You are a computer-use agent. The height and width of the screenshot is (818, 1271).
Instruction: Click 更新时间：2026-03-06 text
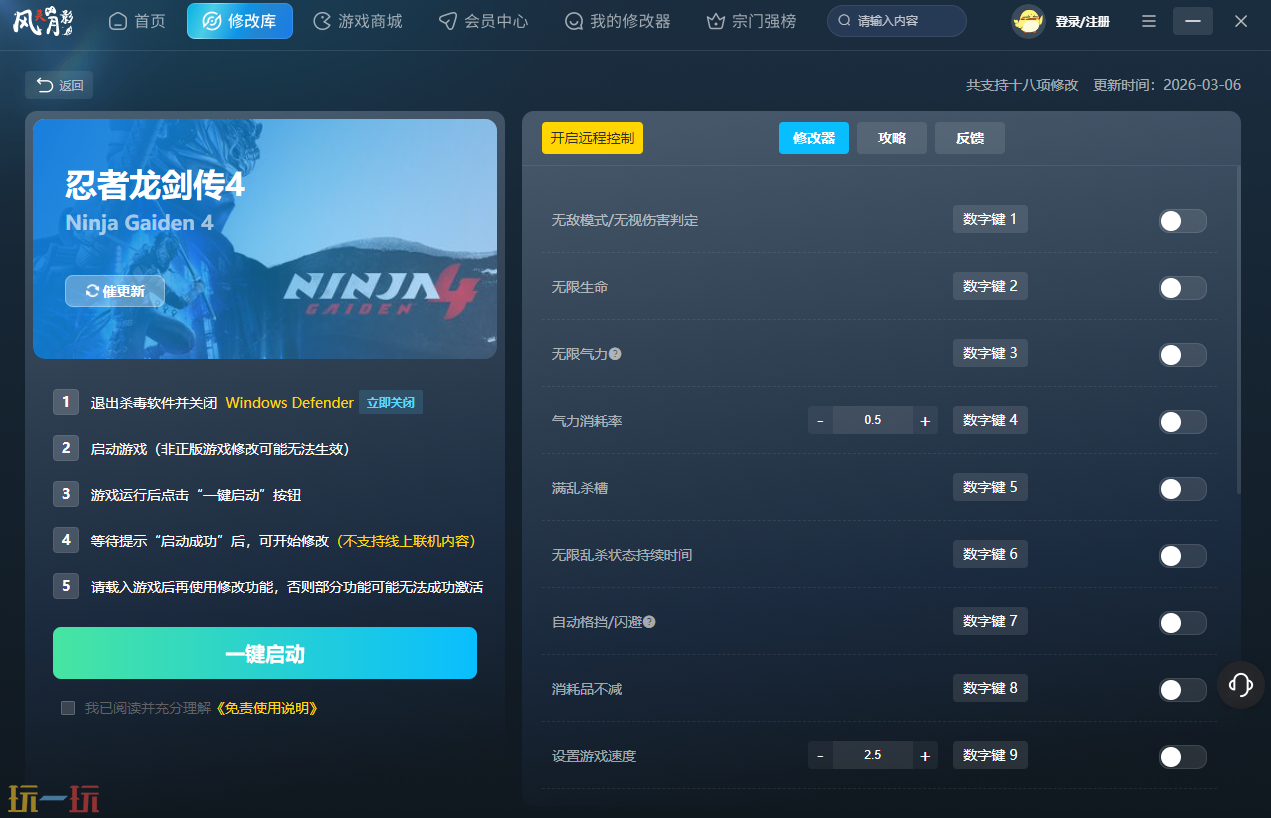(1167, 85)
